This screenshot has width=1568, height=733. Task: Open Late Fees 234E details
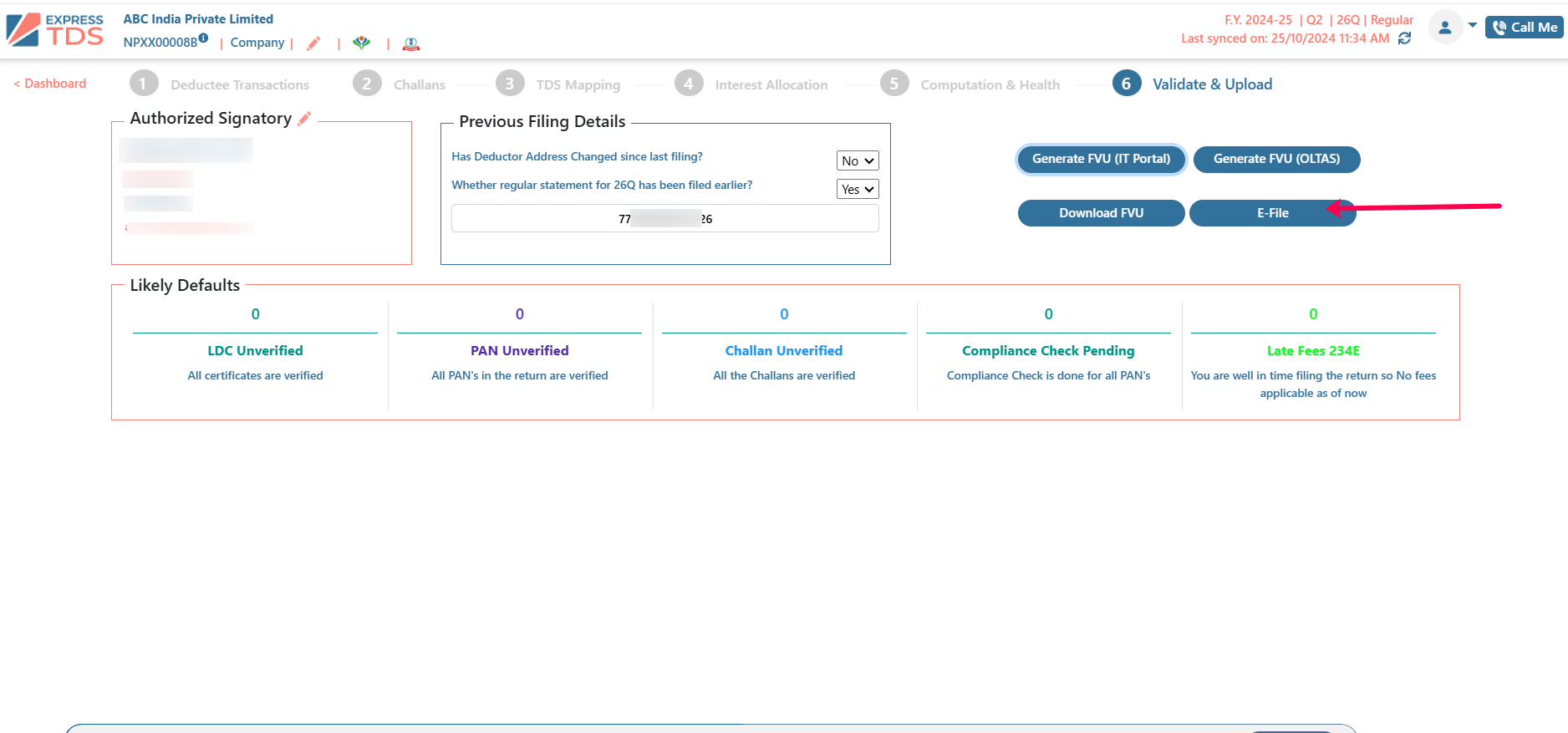coord(1313,351)
